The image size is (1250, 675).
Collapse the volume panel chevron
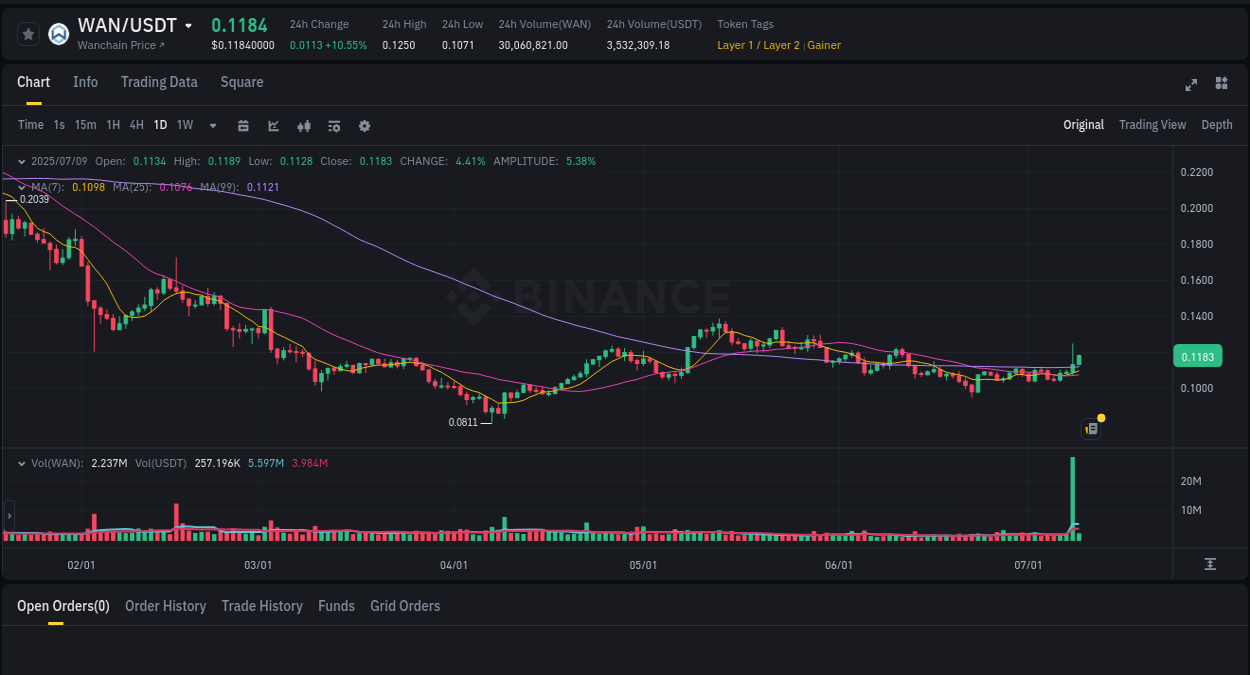[22, 462]
